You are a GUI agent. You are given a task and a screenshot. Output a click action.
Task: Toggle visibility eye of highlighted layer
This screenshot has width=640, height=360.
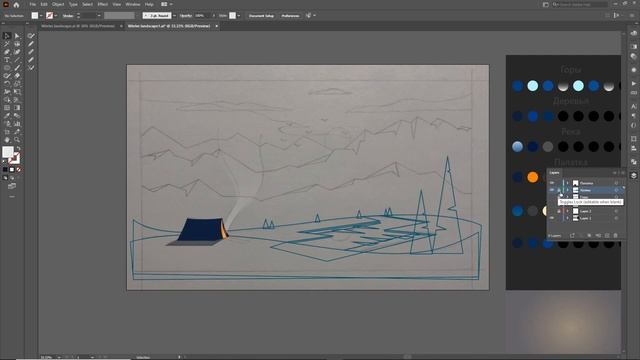point(551,190)
